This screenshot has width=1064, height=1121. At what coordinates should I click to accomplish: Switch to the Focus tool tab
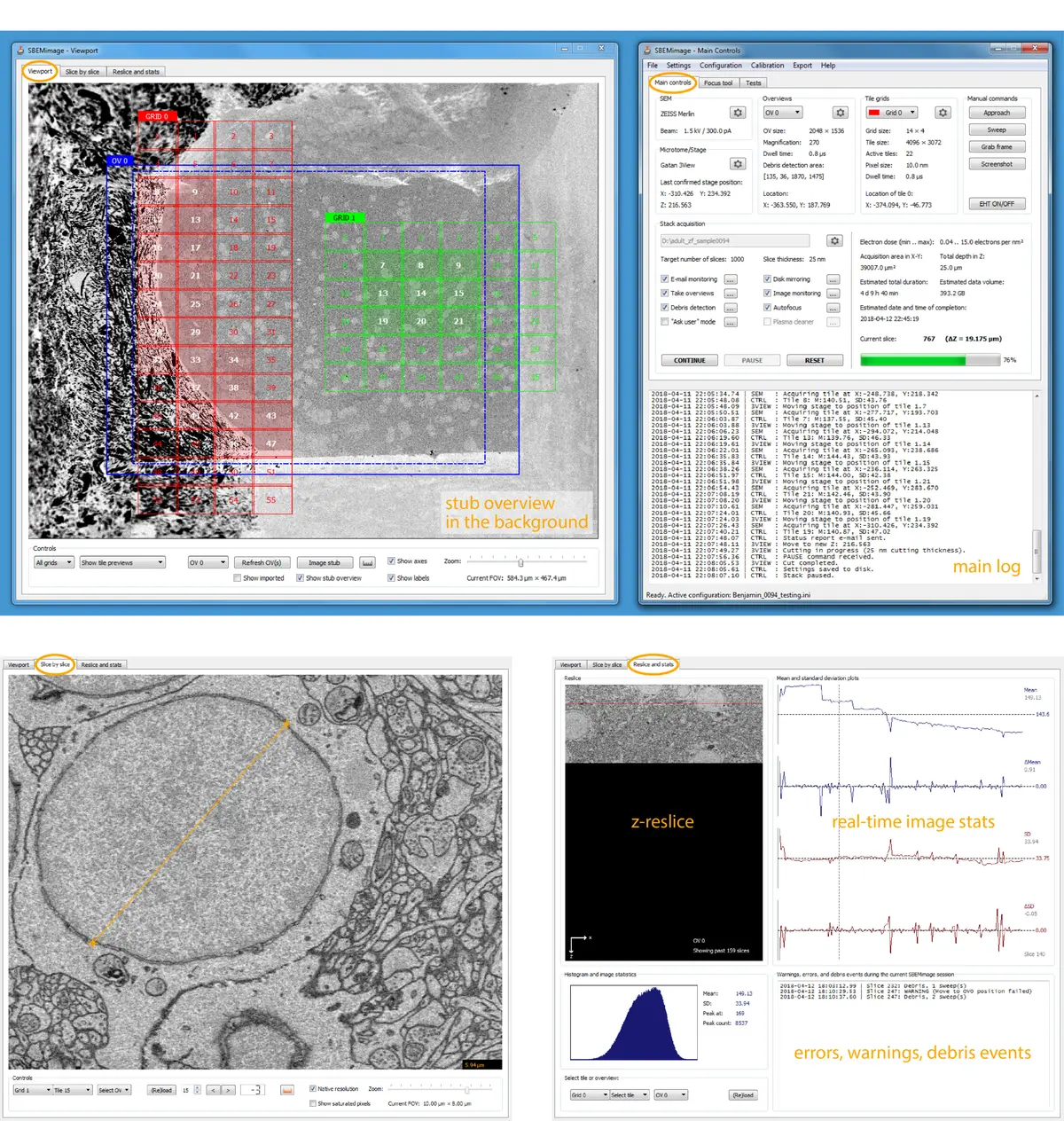(x=717, y=82)
